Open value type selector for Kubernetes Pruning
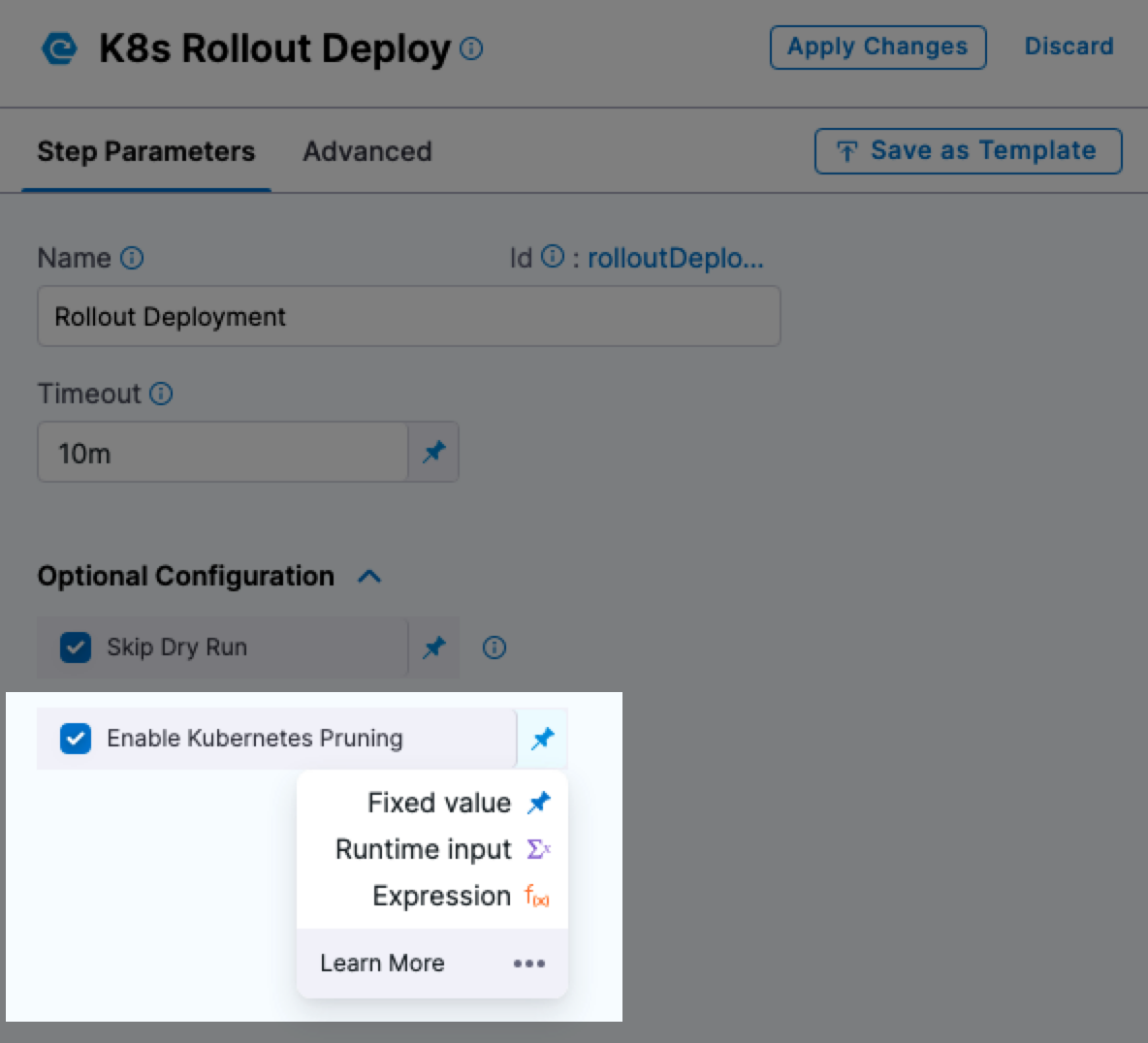 coord(542,739)
